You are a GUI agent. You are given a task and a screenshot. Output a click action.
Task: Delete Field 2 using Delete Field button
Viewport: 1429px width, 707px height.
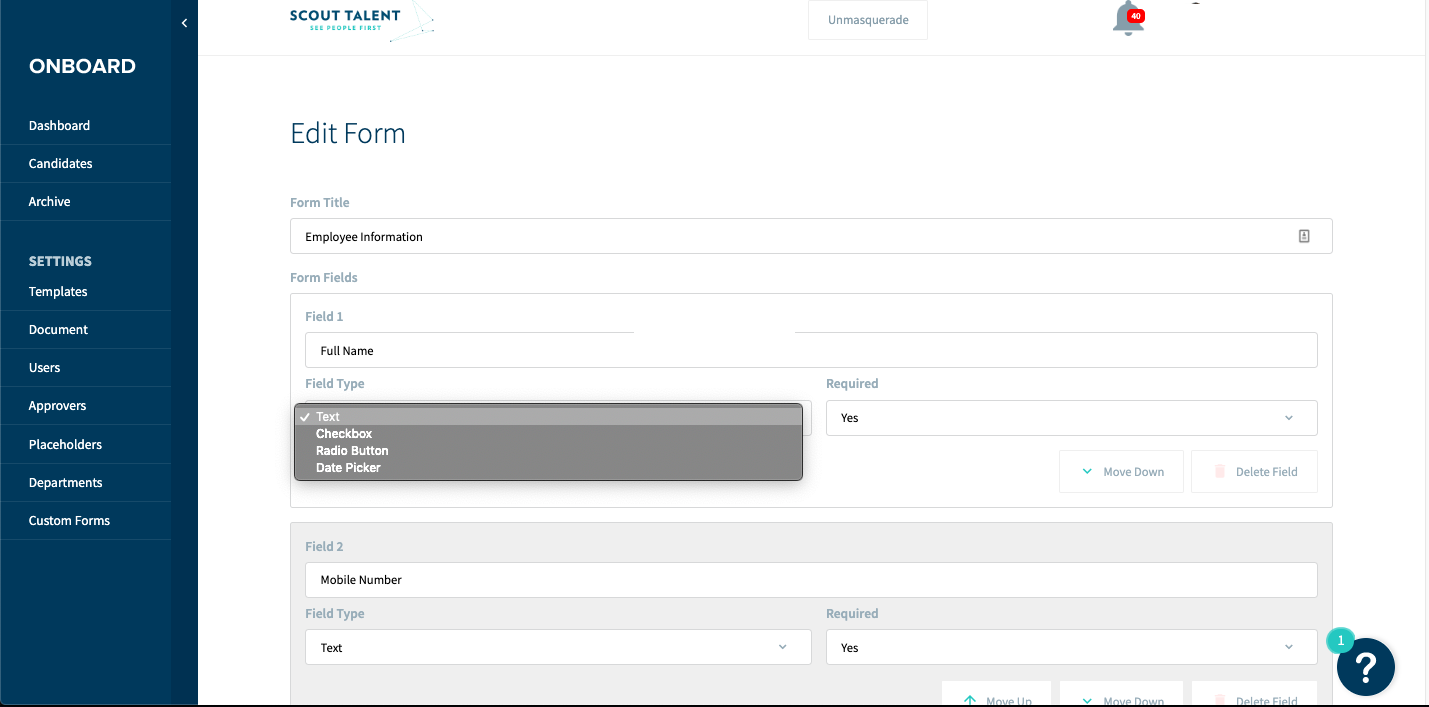tap(1254, 700)
